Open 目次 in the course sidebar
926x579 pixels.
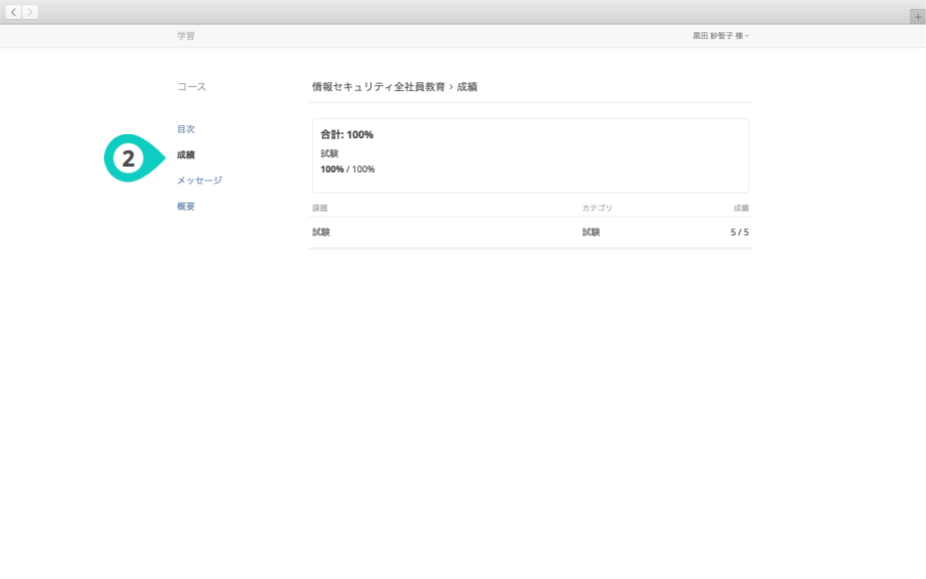(x=186, y=129)
